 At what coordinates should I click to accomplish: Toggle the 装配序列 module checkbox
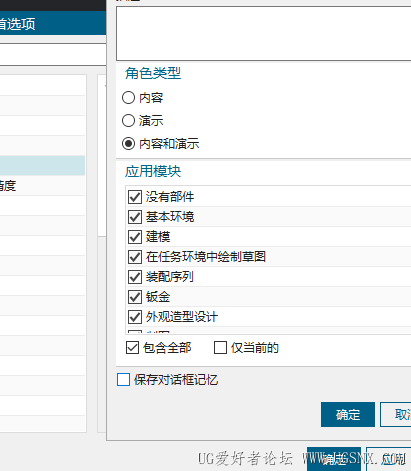(x=135, y=277)
